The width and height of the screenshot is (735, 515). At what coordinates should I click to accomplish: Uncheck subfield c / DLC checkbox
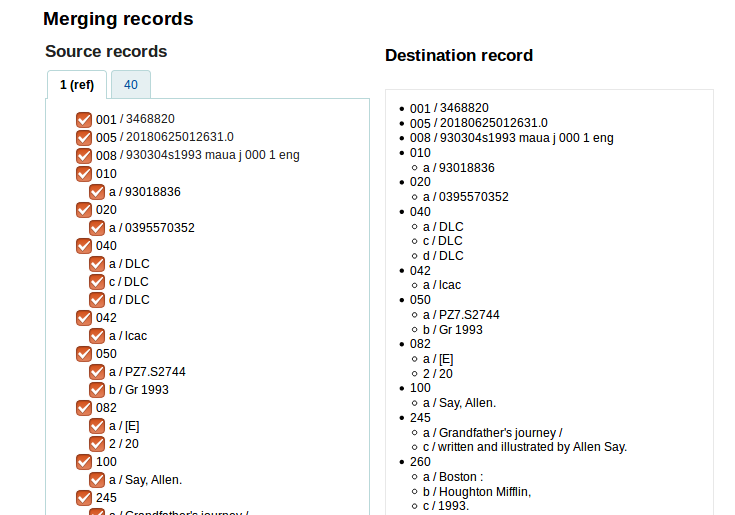97,282
